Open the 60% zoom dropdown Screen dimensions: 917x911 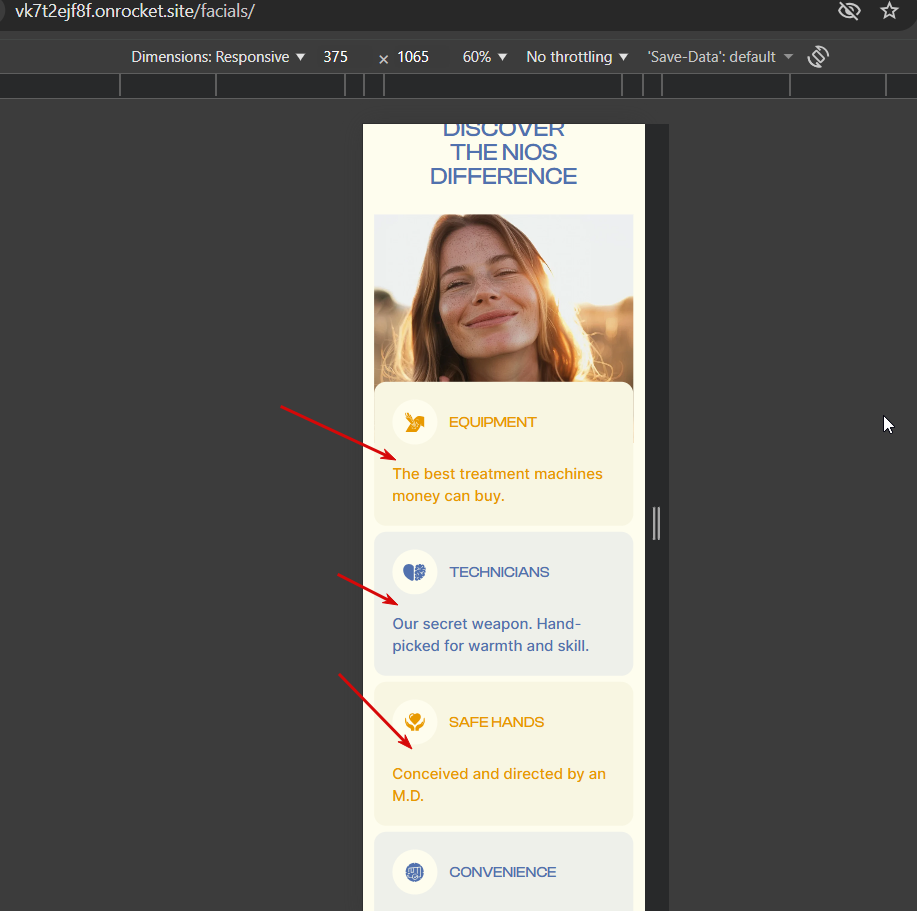(484, 57)
